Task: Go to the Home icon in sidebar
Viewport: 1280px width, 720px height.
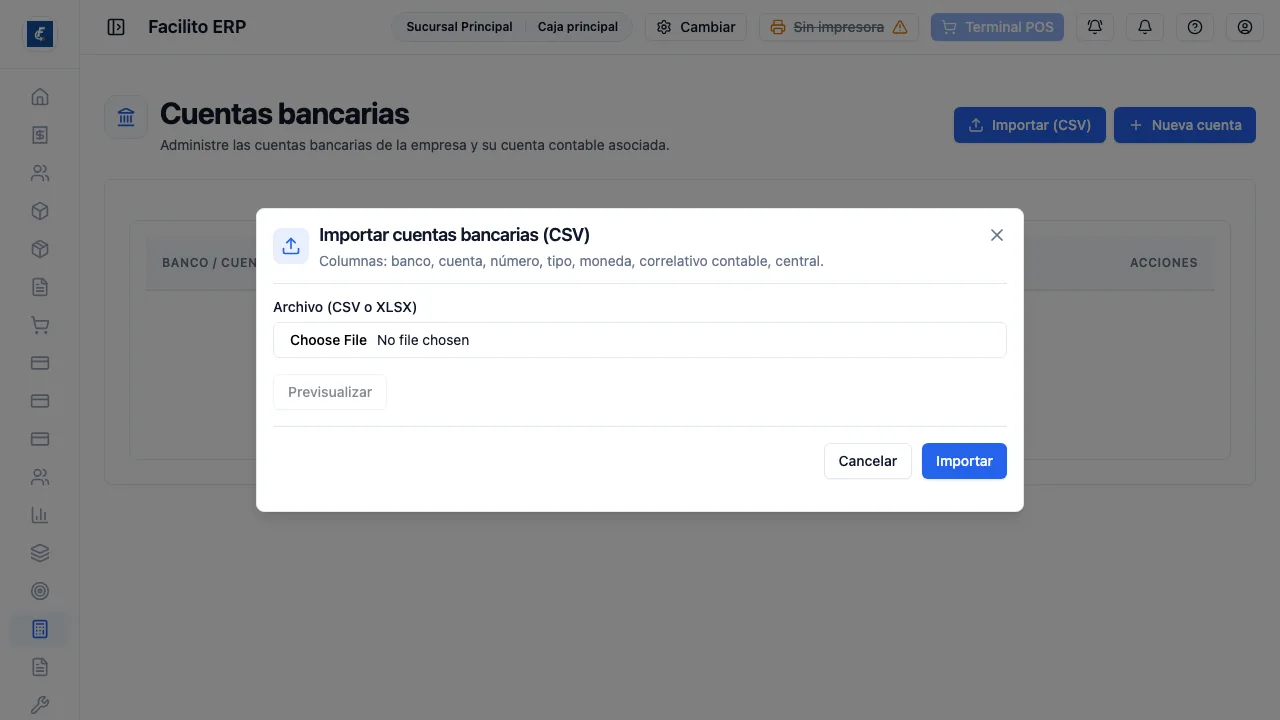Action: [40, 97]
